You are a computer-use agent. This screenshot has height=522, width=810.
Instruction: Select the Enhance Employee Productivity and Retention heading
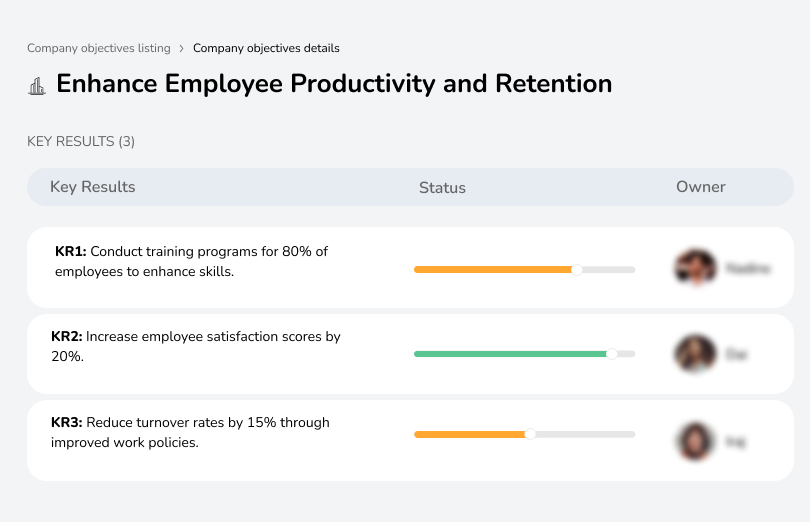[334, 83]
